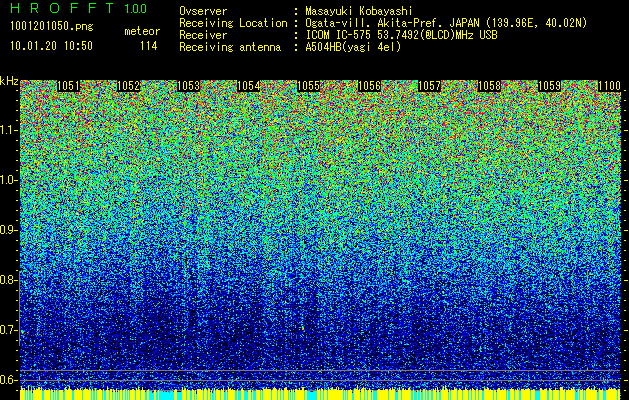This screenshot has height=400, width=629.
Task: Click the 0.7 kHz axis label
Action: (x=9, y=330)
